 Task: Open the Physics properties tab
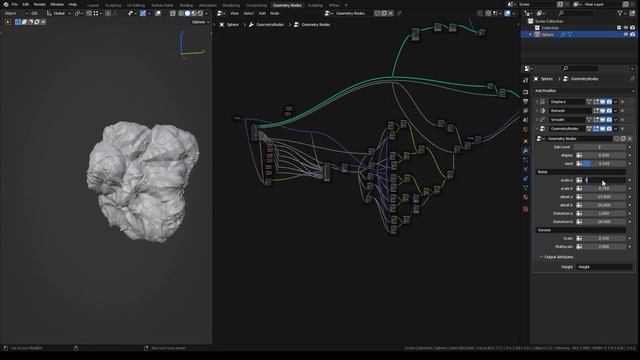tap(525, 169)
